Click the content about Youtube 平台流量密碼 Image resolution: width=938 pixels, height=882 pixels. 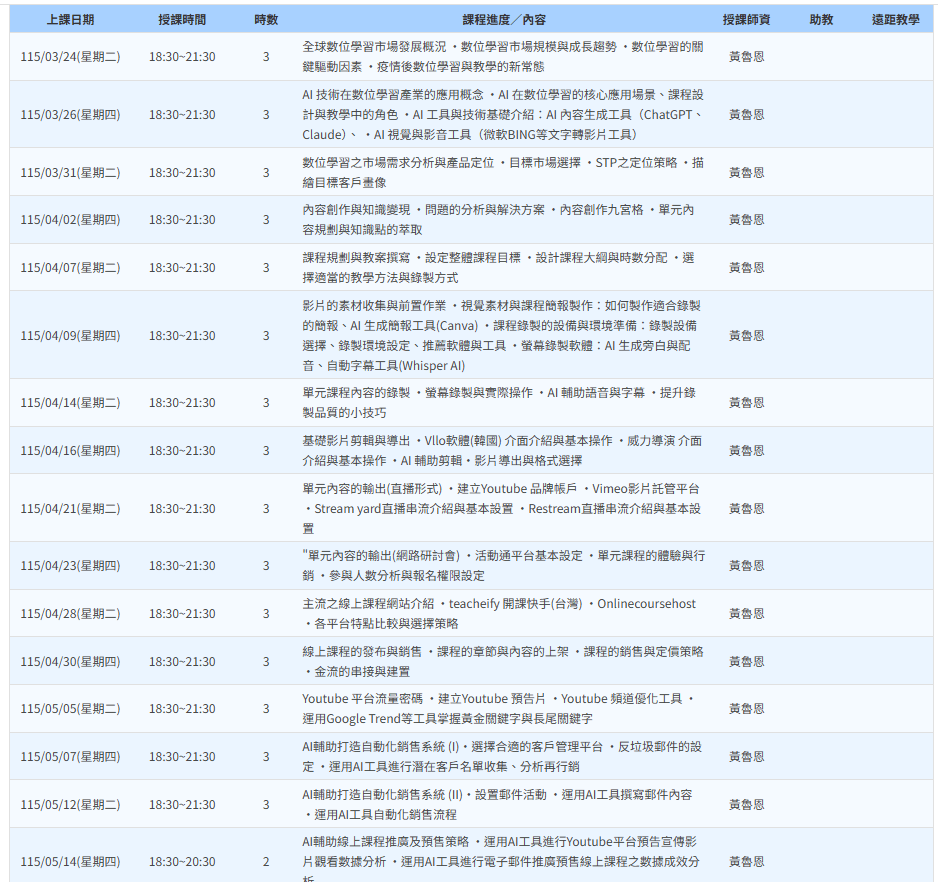(504, 709)
